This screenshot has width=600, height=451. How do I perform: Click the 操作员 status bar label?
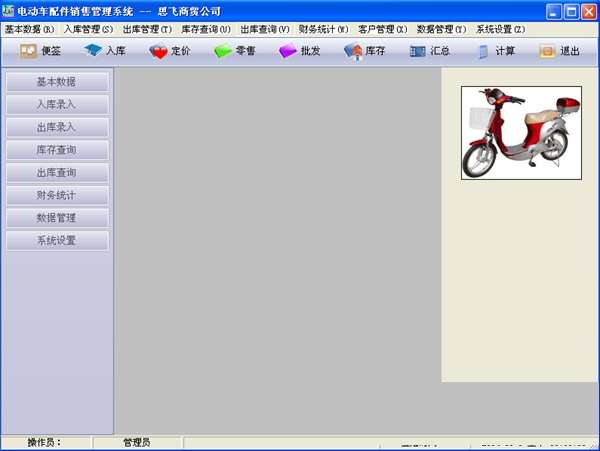[44, 443]
